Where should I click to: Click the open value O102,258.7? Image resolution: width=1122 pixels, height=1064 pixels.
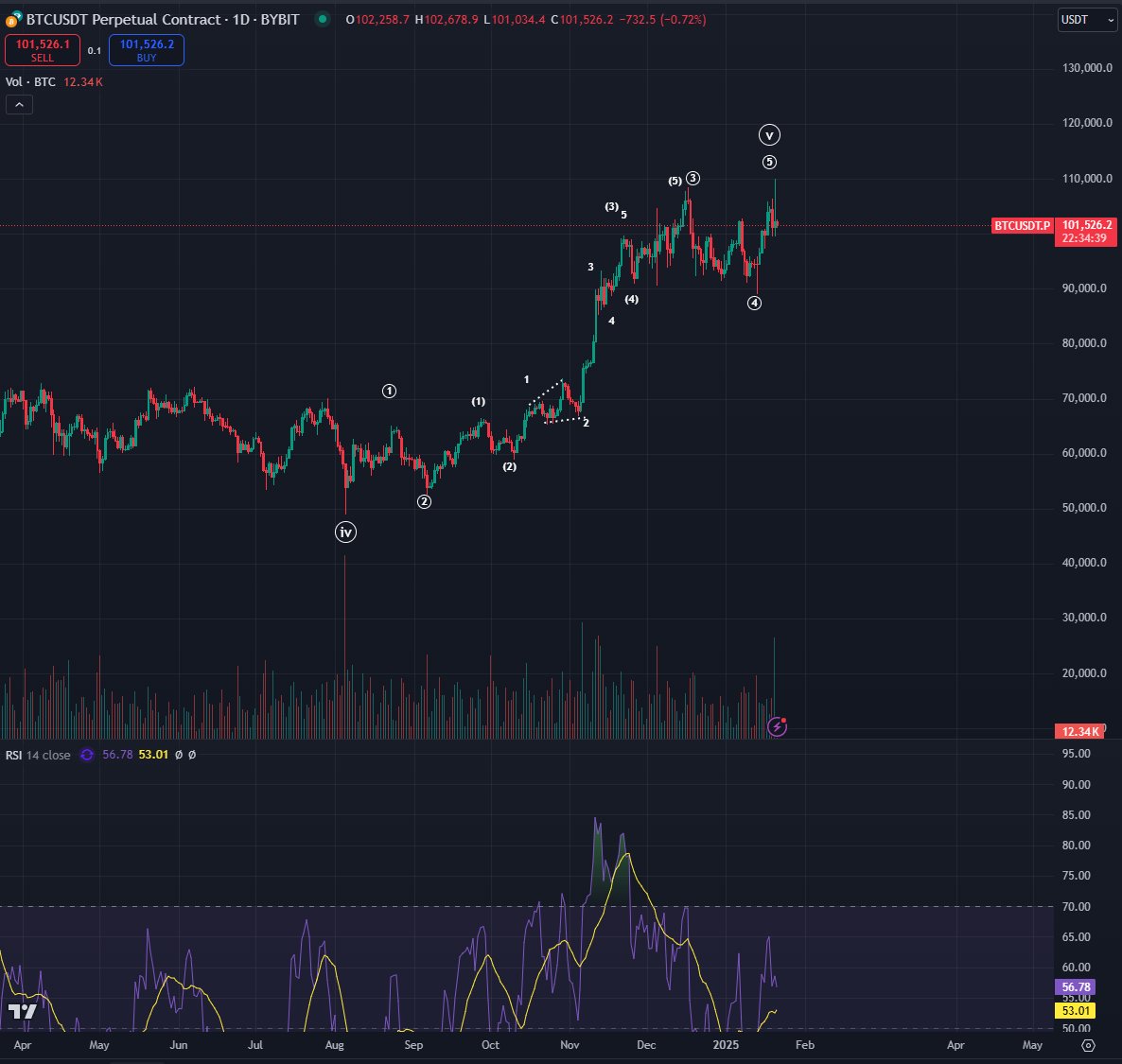[377, 19]
